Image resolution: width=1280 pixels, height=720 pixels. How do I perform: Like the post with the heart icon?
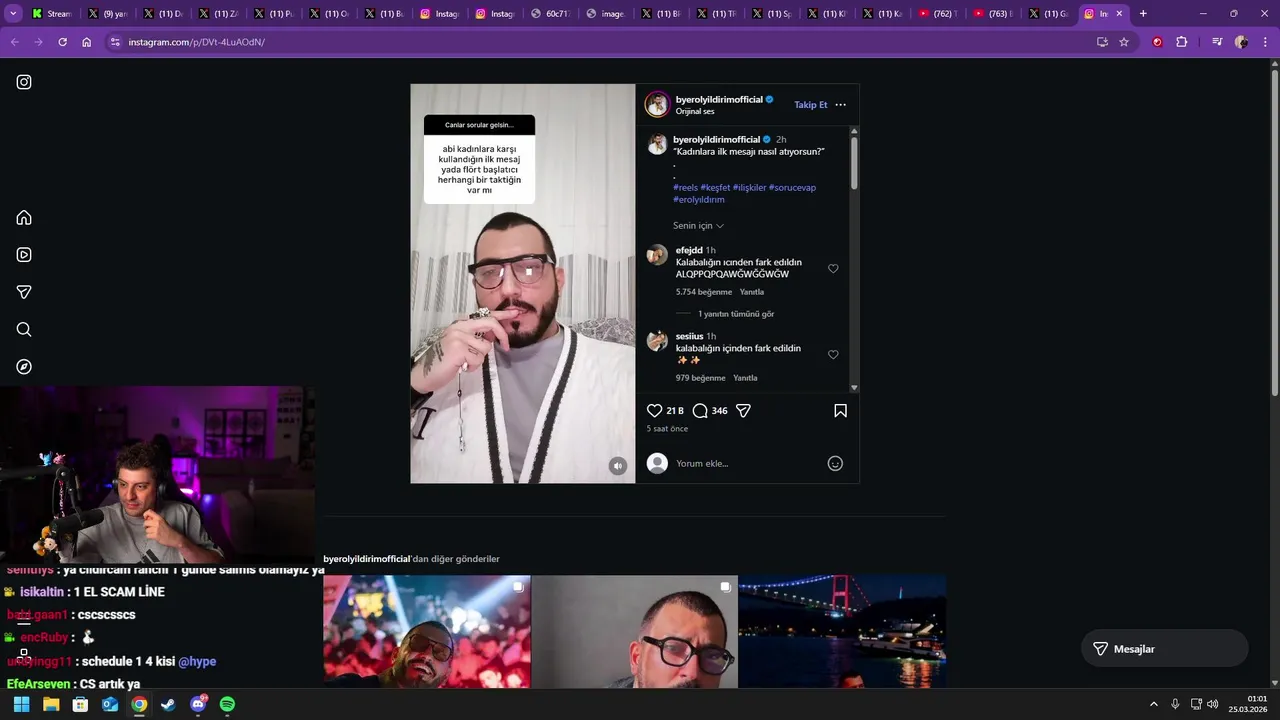pyautogui.click(x=654, y=411)
